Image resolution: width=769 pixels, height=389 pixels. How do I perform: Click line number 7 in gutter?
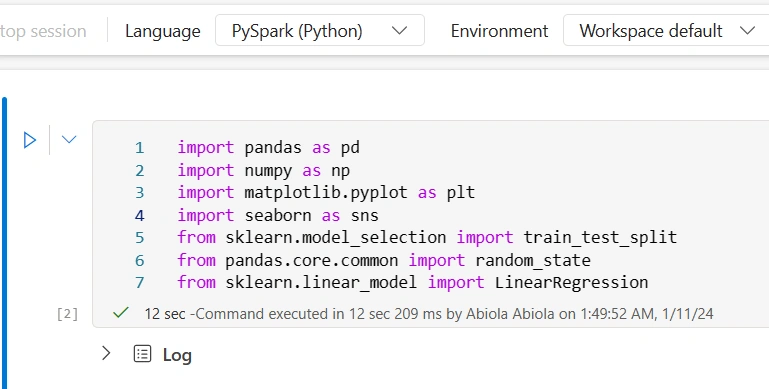pyautogui.click(x=140, y=283)
